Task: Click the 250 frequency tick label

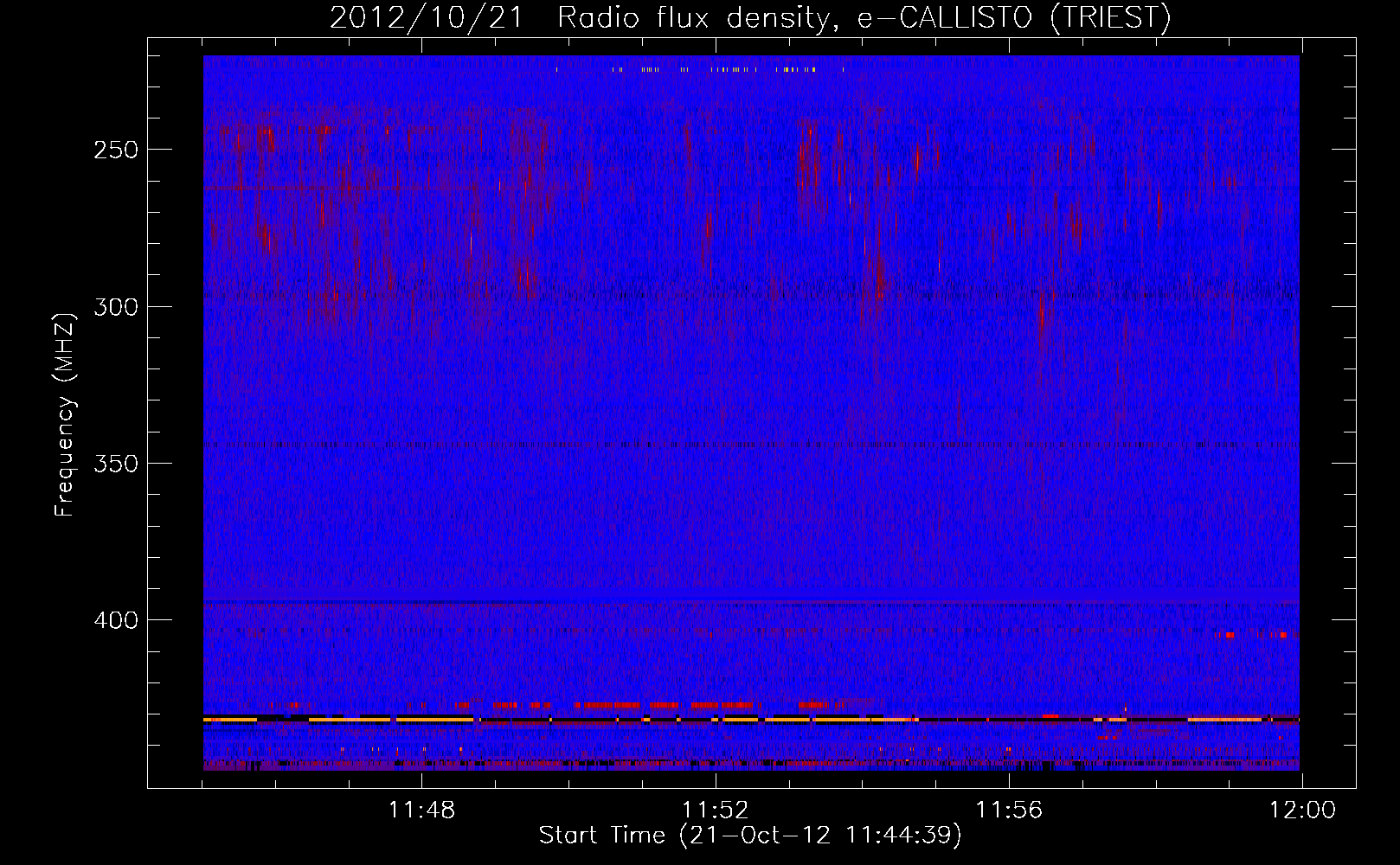Action: pyautogui.click(x=116, y=150)
